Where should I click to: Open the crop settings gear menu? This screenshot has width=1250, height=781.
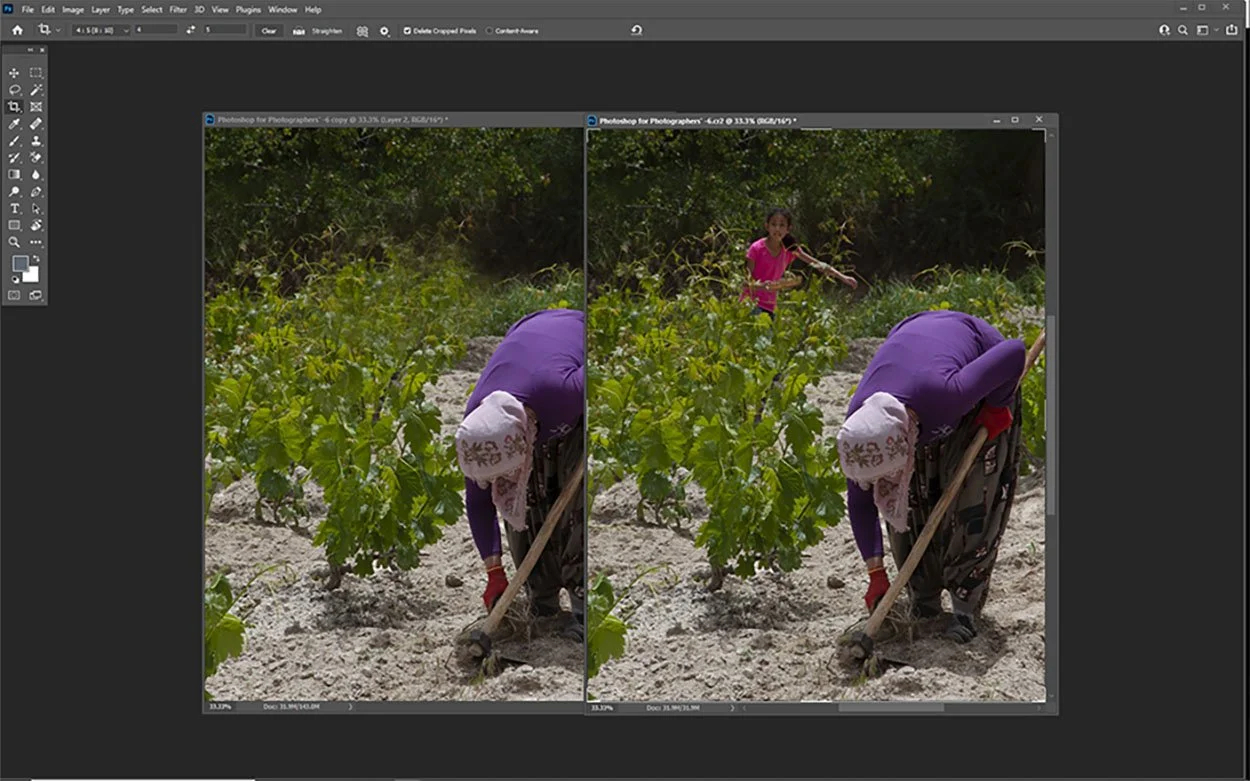384,31
